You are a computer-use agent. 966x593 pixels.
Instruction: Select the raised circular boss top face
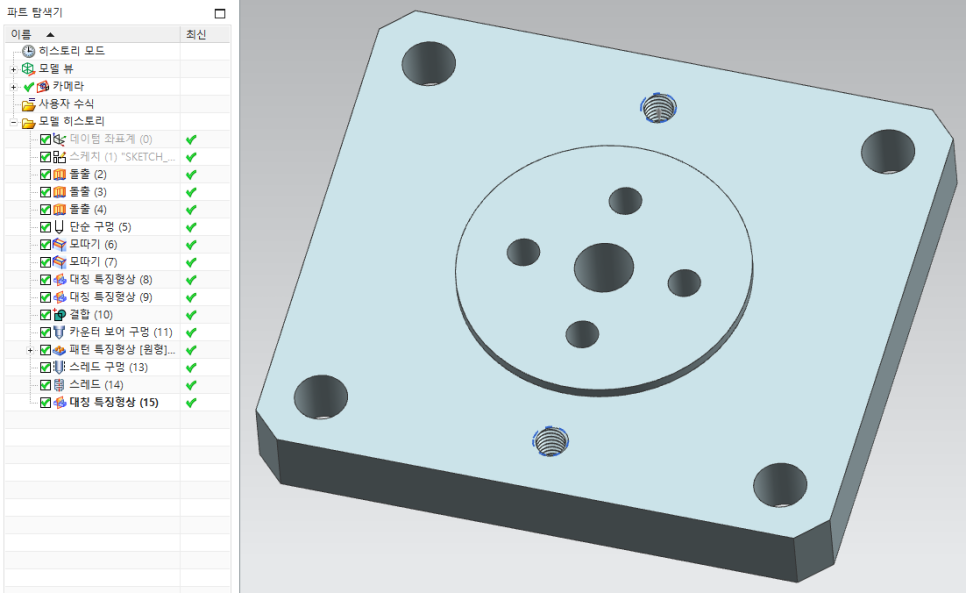click(x=604, y=267)
